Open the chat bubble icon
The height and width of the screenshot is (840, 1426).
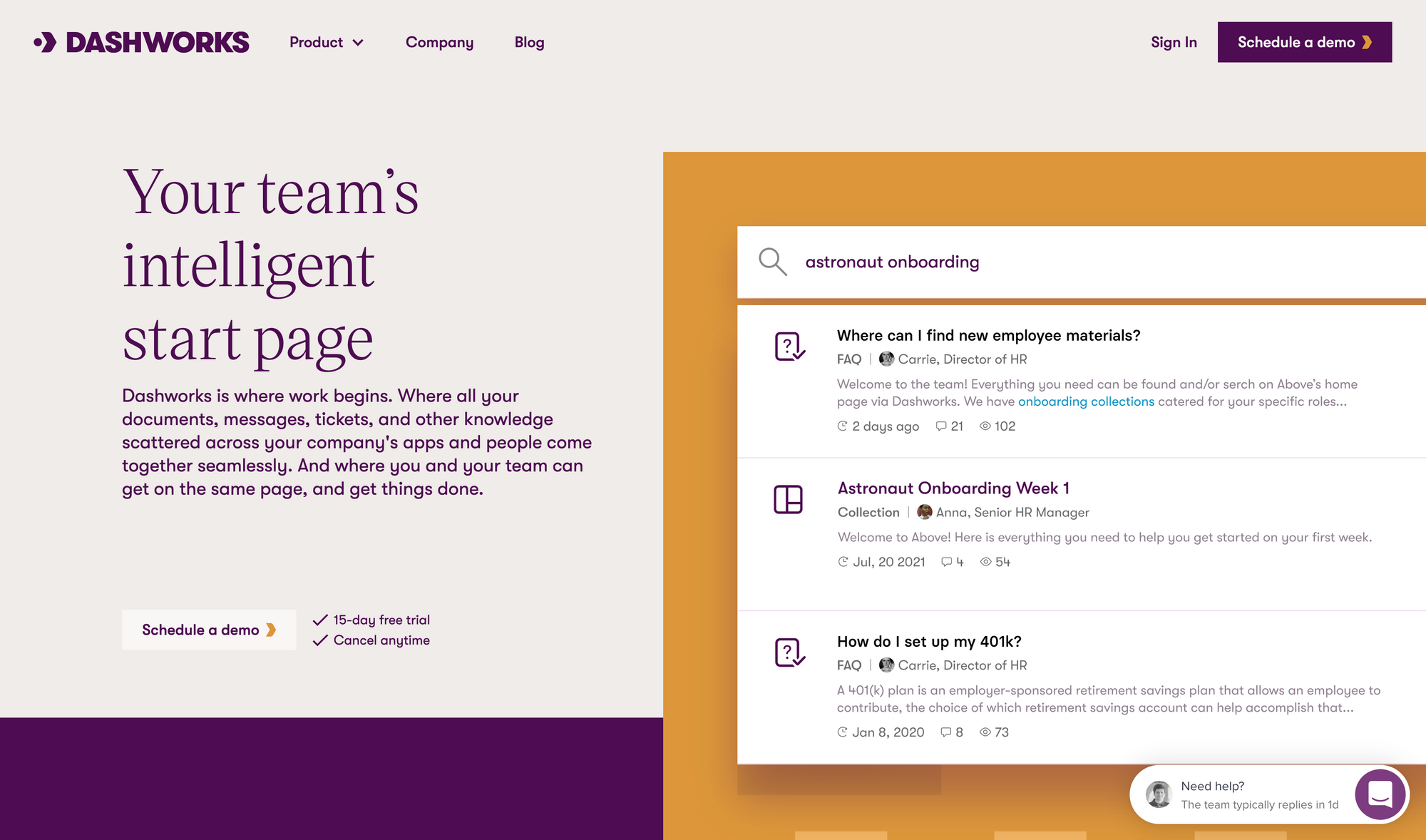(x=1380, y=794)
